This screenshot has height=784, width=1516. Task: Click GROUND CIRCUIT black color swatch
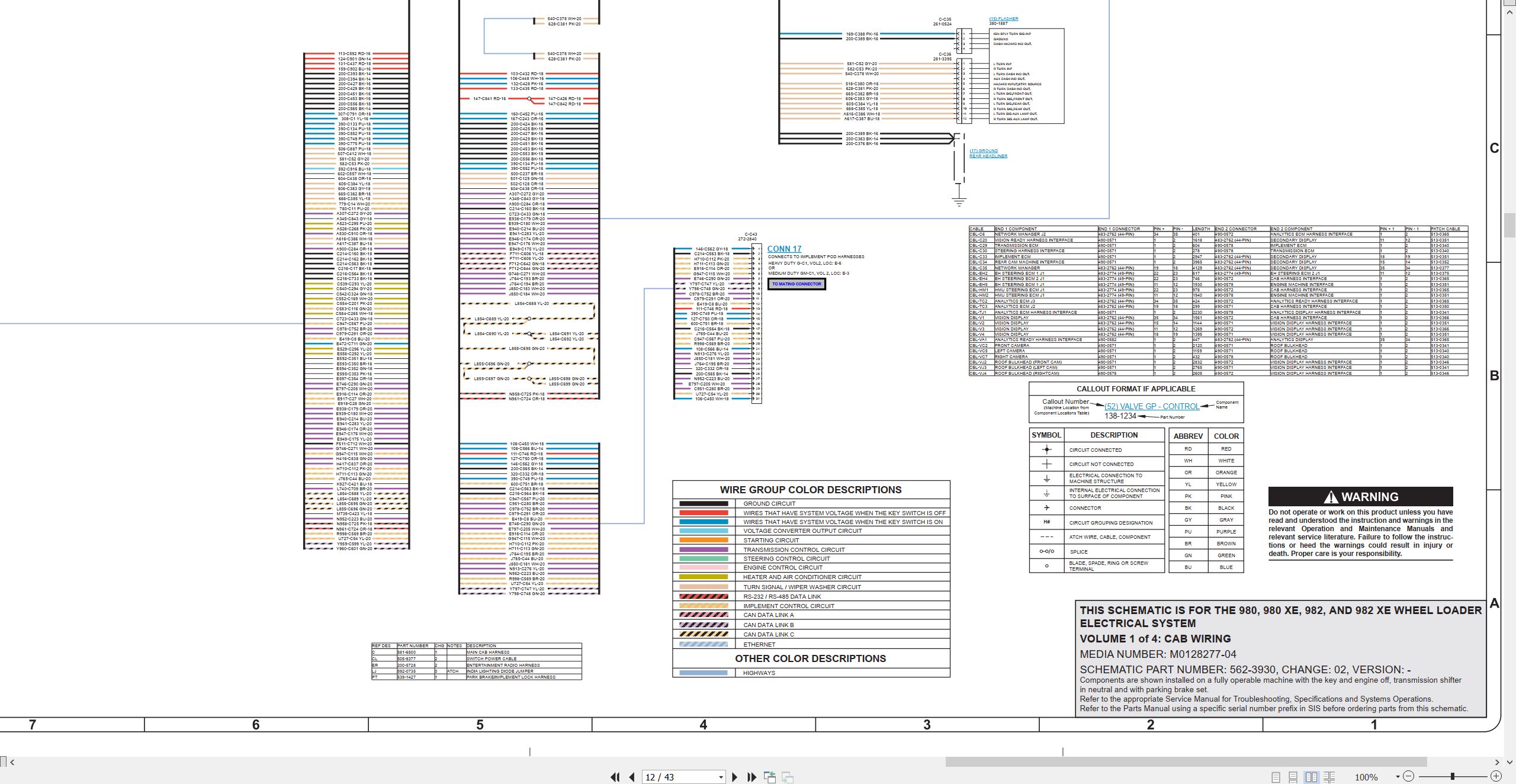click(704, 504)
